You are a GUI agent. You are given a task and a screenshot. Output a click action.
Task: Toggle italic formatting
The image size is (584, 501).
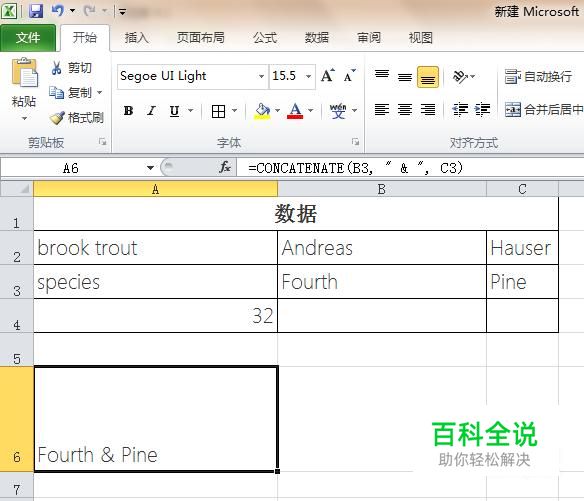pos(152,111)
